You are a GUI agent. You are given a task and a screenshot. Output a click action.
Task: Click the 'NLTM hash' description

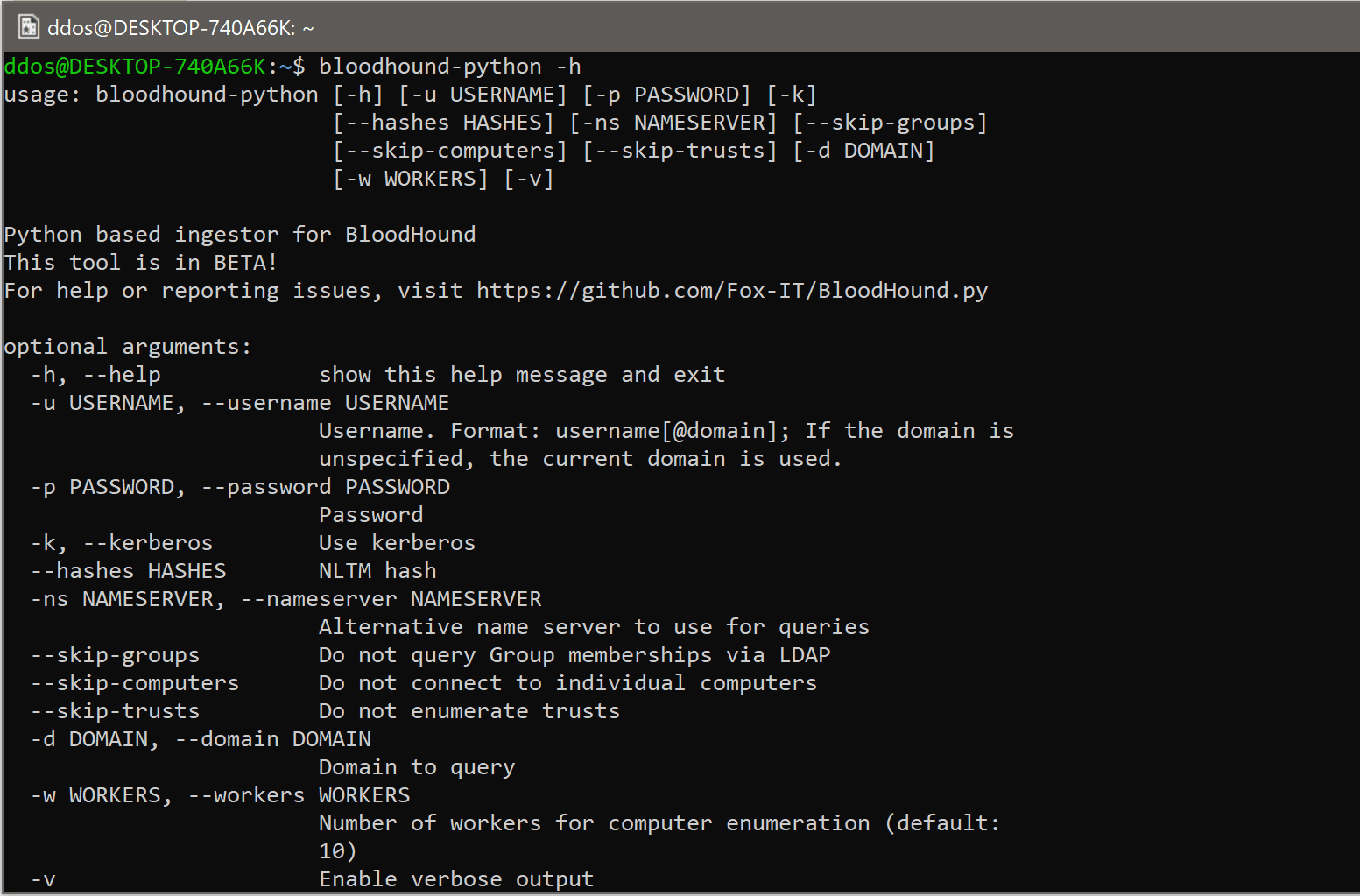point(377,571)
